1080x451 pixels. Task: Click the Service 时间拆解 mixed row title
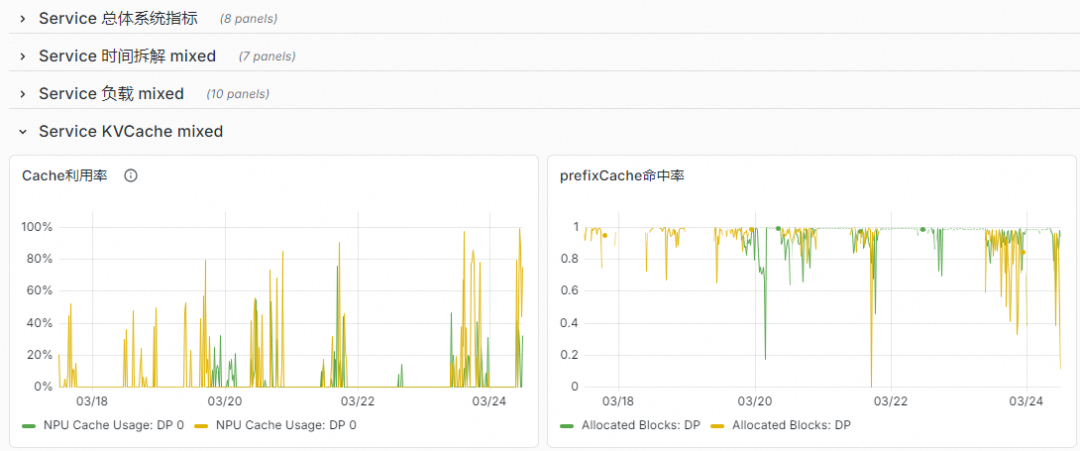pyautogui.click(x=127, y=56)
